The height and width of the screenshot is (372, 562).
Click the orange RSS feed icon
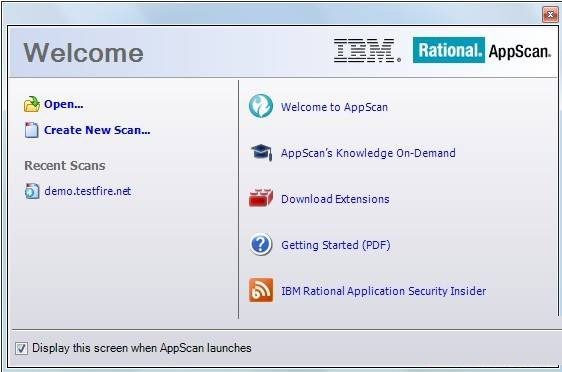pyautogui.click(x=261, y=290)
